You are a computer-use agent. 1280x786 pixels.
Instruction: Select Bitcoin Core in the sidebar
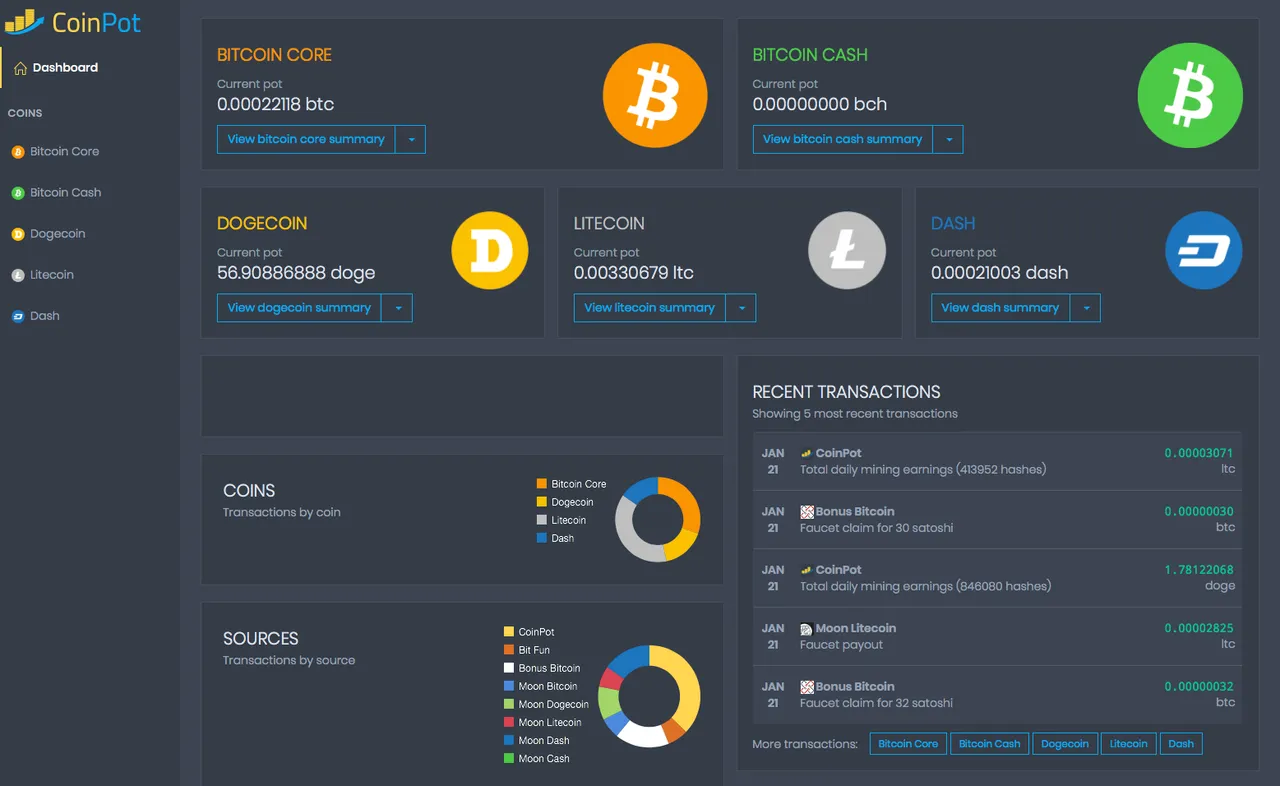[x=64, y=152]
